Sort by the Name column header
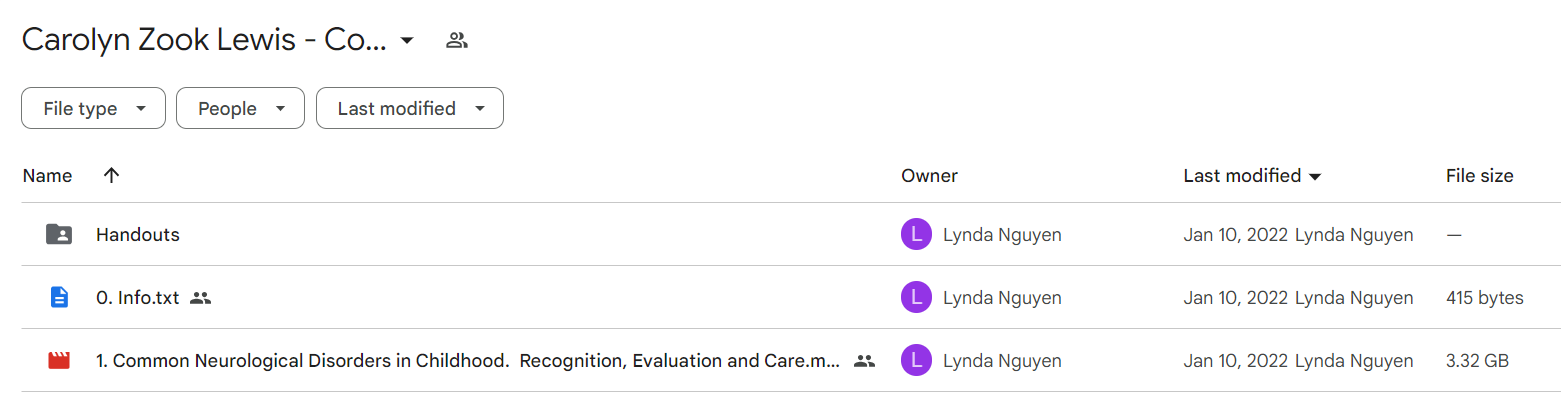Screen dimensions: 1561x419 (47, 176)
